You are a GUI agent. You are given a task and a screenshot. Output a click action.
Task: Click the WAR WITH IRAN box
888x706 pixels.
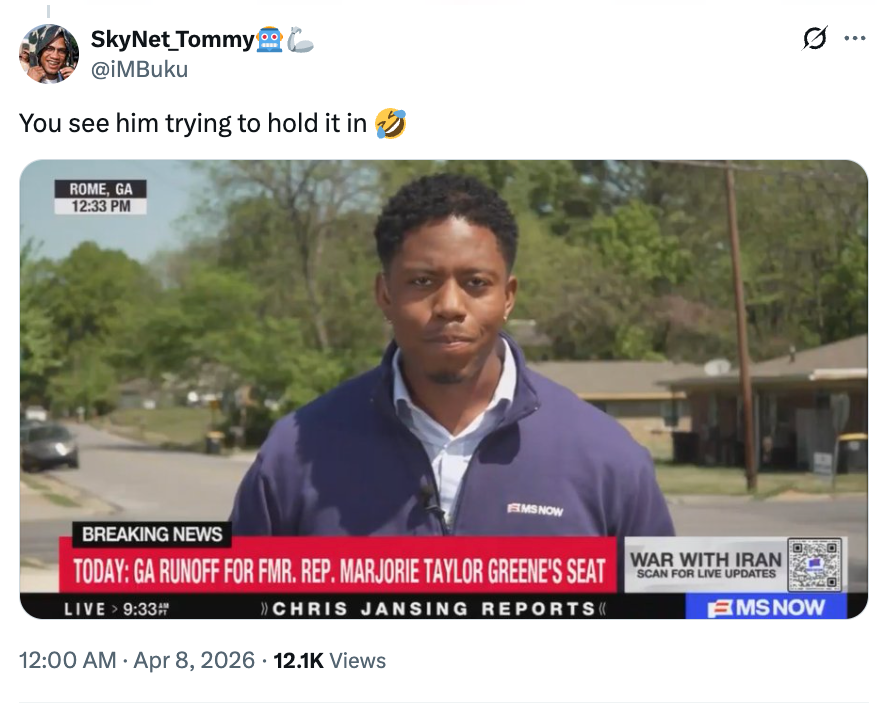pyautogui.click(x=705, y=564)
